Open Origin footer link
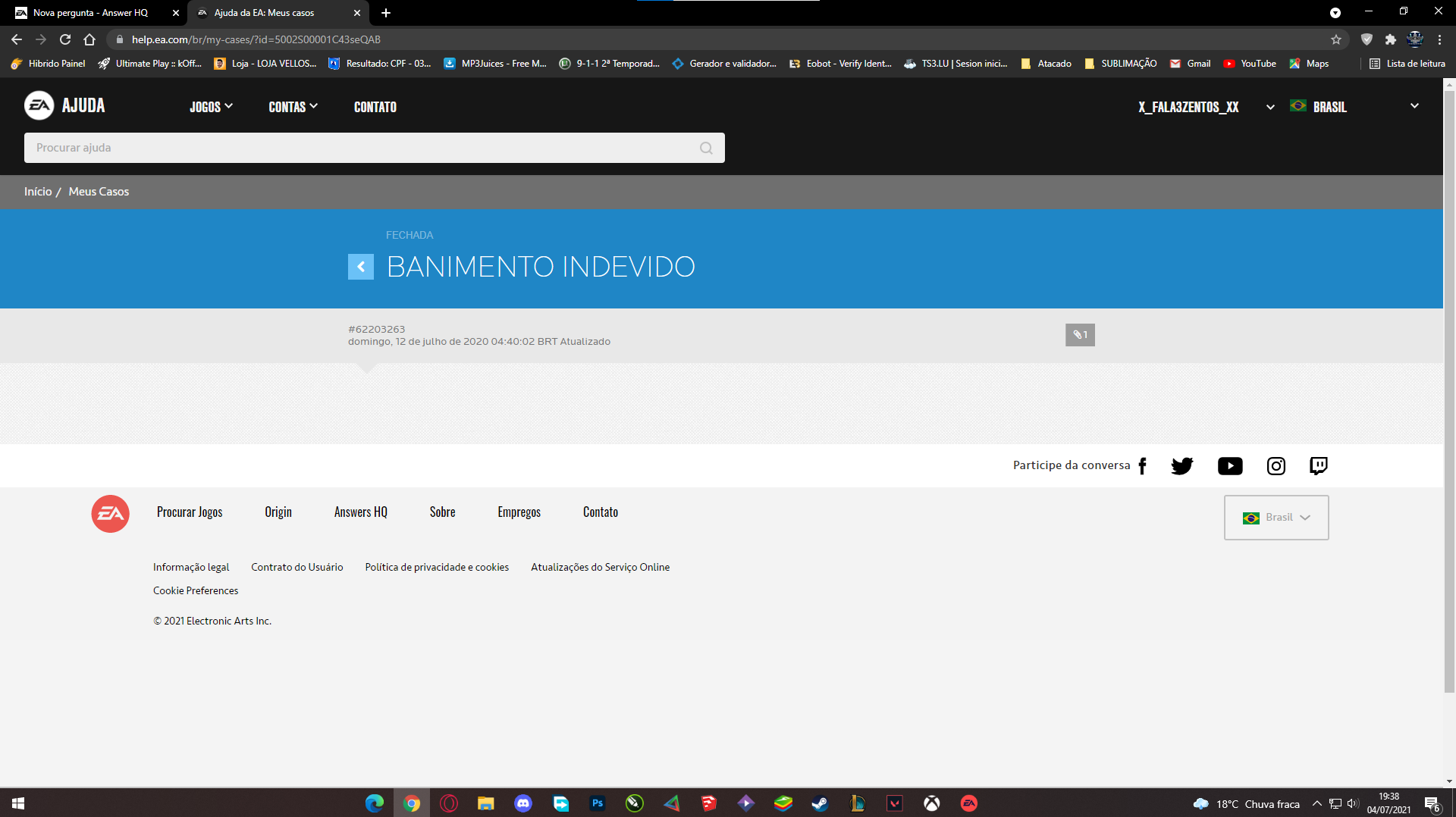This screenshot has height=817, width=1456. coord(278,512)
